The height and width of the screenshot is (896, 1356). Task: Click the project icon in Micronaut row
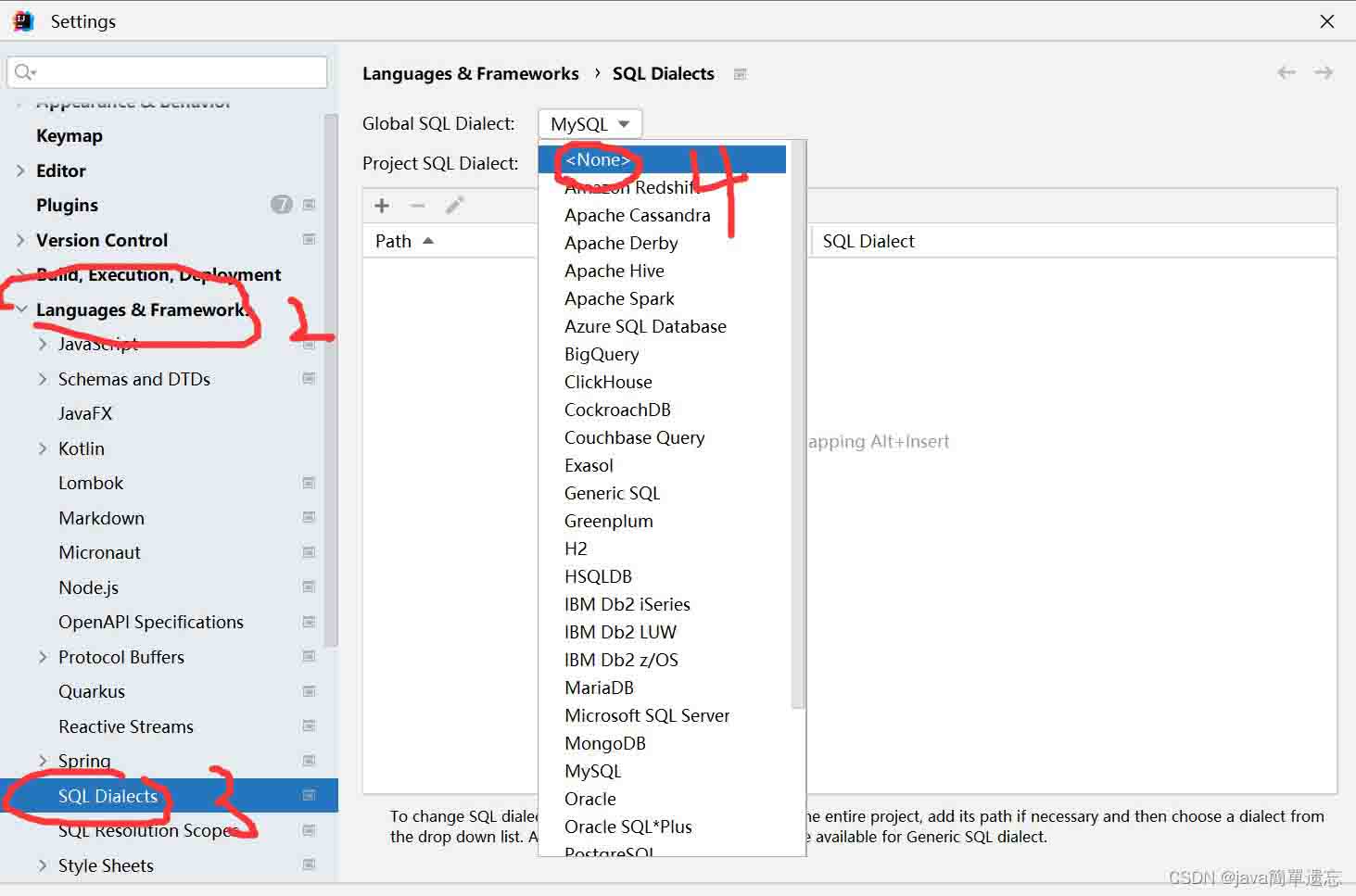pyautogui.click(x=310, y=552)
